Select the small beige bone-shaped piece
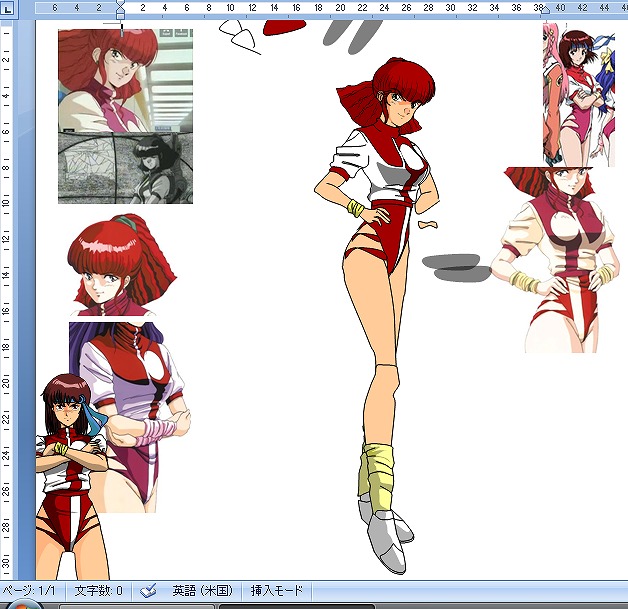 click(x=429, y=224)
